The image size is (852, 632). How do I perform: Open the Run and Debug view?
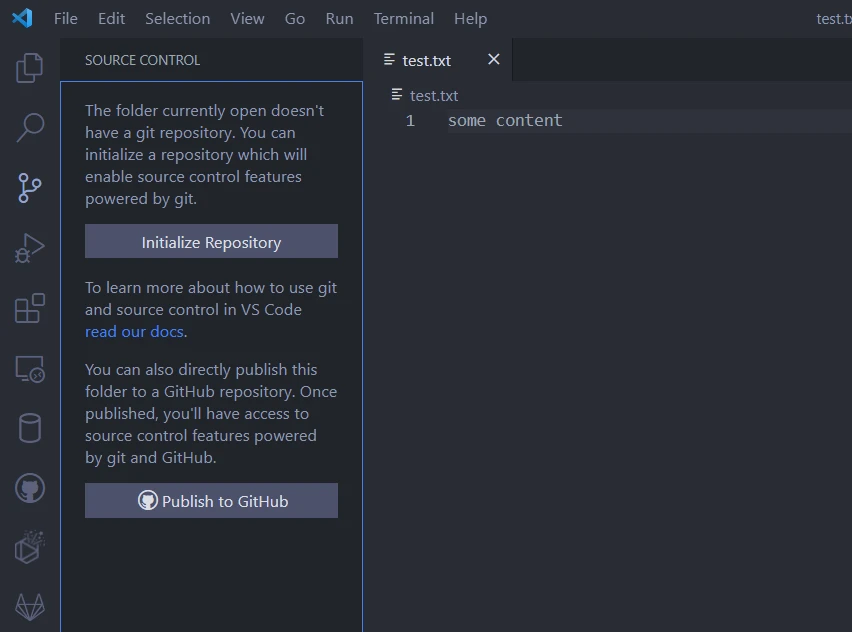[30, 248]
